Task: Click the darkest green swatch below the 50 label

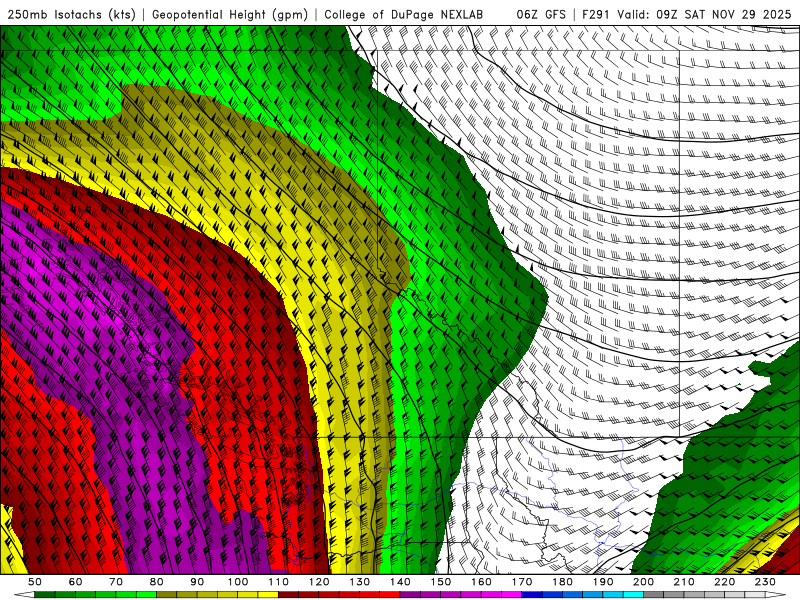Action: click(x=45, y=595)
